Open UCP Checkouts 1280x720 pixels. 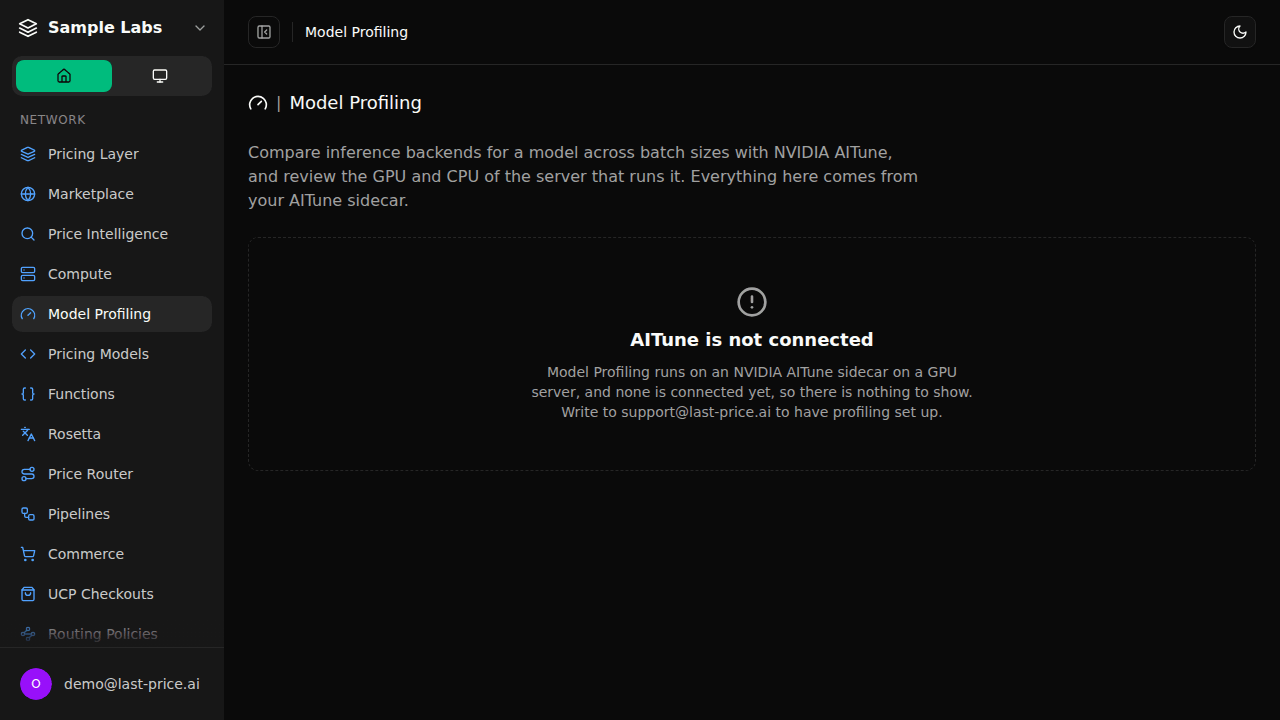pos(112,594)
